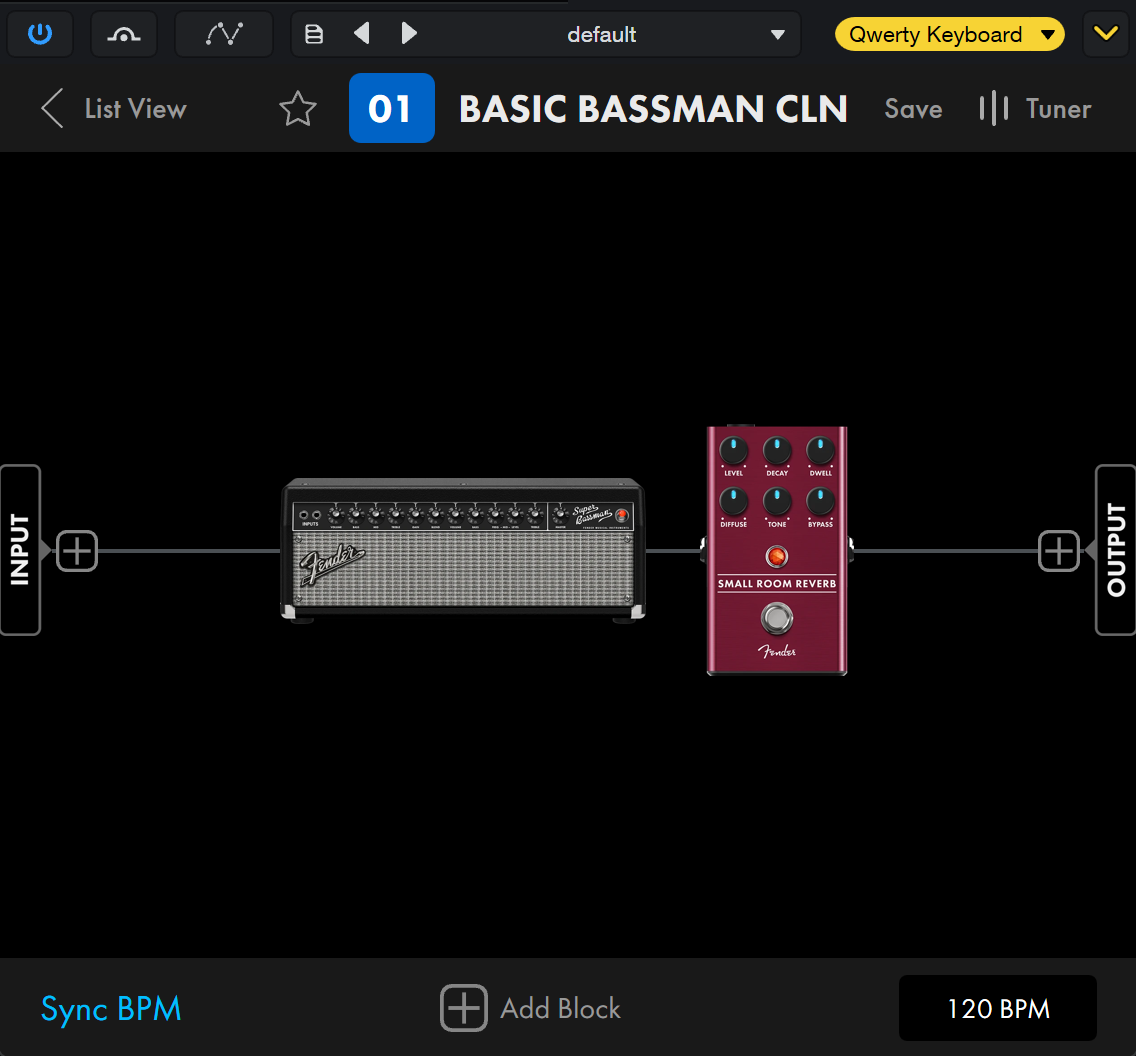Adjust the DIFFUSE knob on reverb pedal
The width and height of the screenshot is (1136, 1056).
pyautogui.click(x=733, y=501)
